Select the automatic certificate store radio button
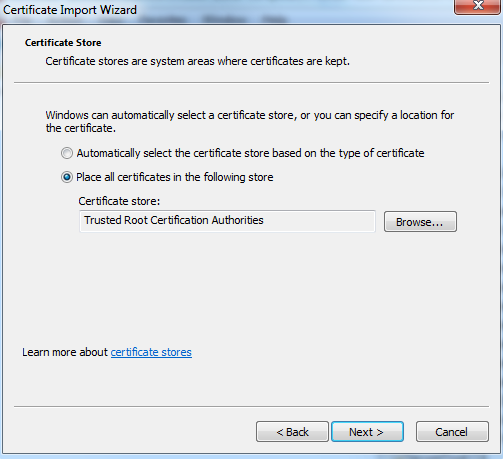The image size is (503, 459). tap(67, 153)
